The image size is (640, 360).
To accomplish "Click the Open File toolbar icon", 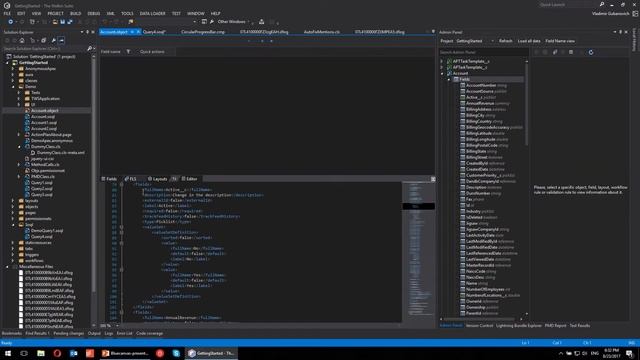I will [x=55, y=22].
